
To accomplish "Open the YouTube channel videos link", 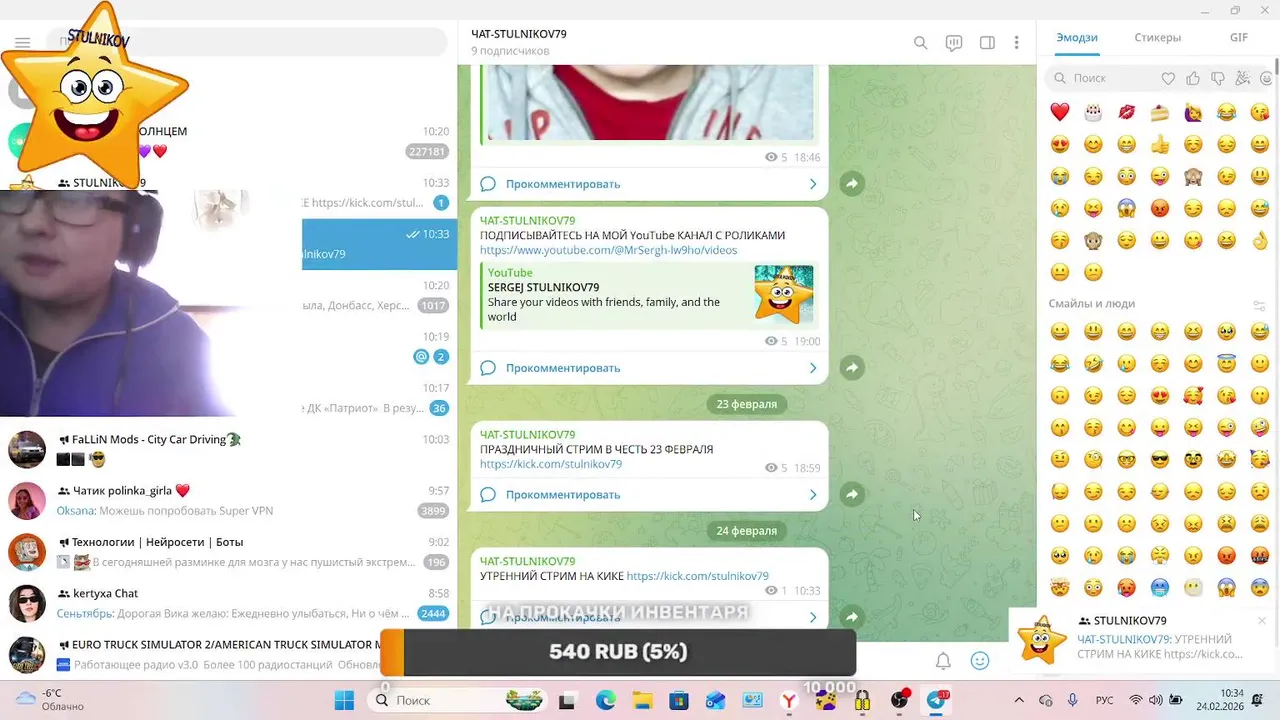I will pos(608,250).
